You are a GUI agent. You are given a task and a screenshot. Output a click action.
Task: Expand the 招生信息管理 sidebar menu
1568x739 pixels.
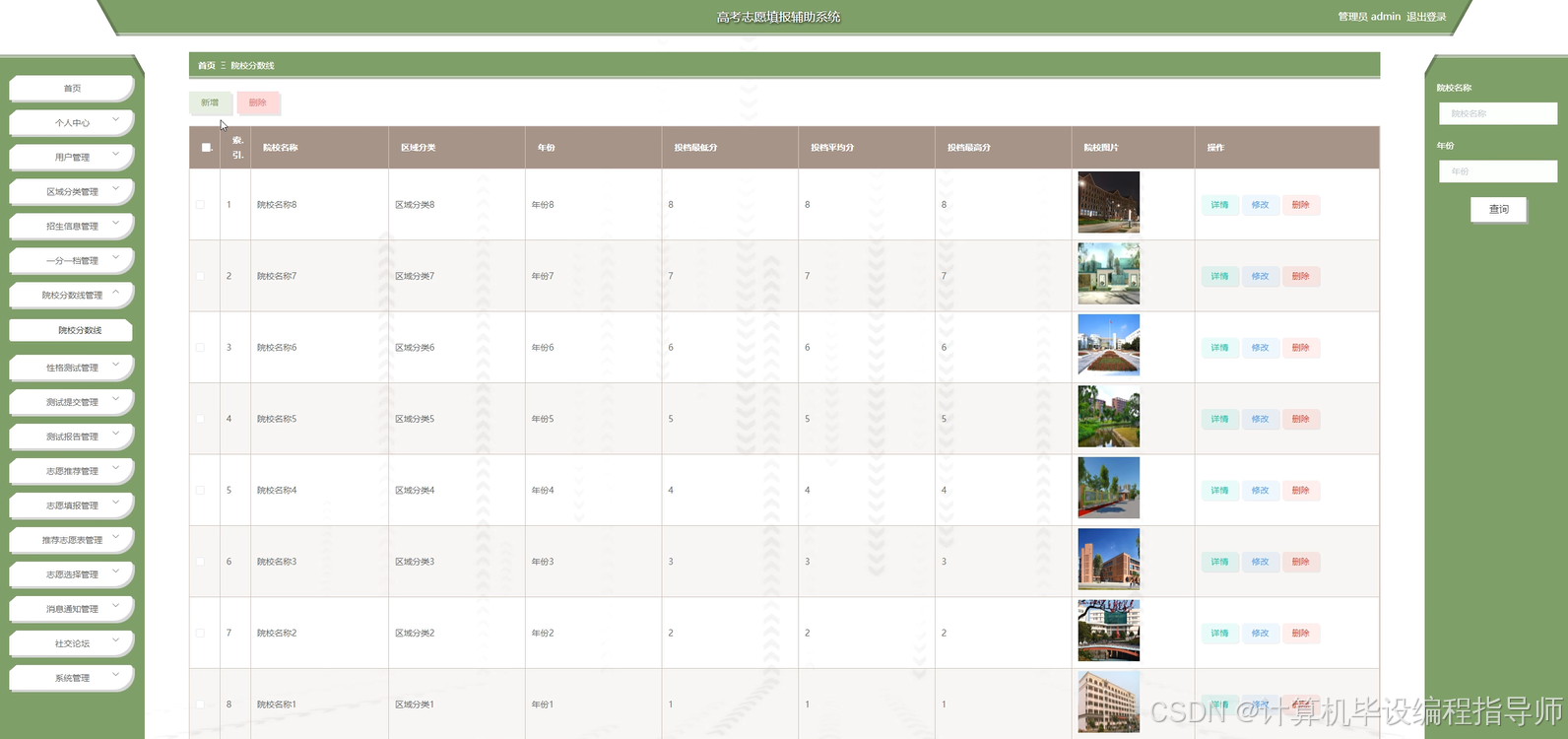pos(72,226)
